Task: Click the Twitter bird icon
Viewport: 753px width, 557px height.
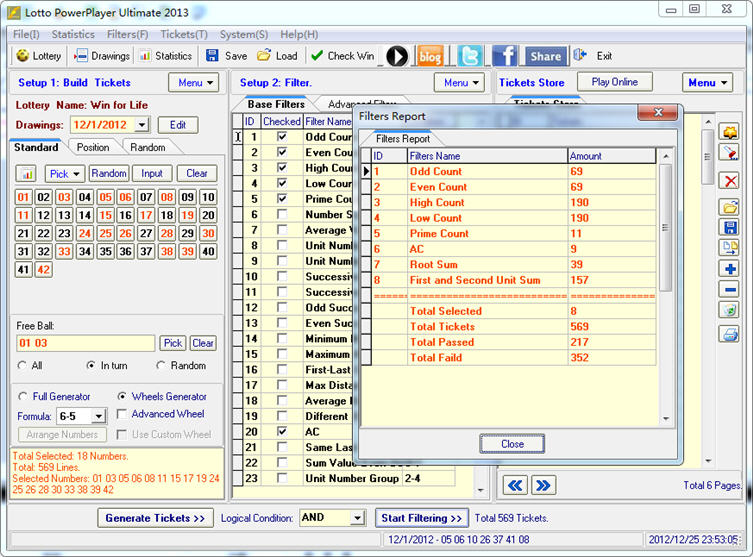Action: pos(469,56)
